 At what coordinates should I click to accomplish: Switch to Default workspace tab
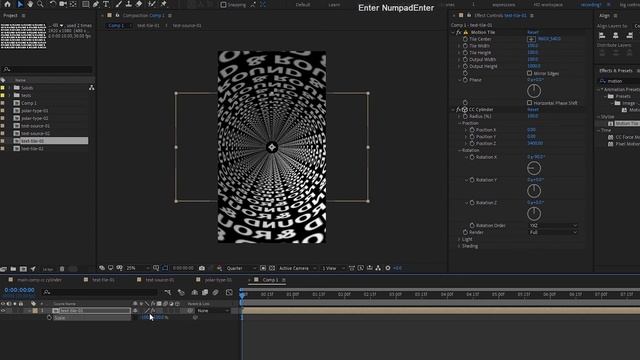click(303, 5)
